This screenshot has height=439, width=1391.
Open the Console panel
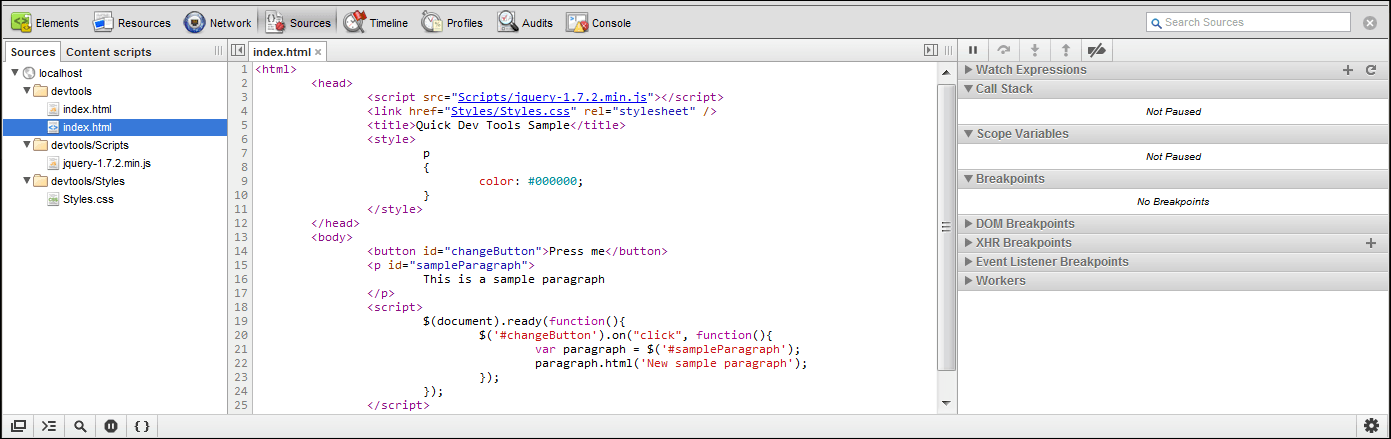coord(599,22)
